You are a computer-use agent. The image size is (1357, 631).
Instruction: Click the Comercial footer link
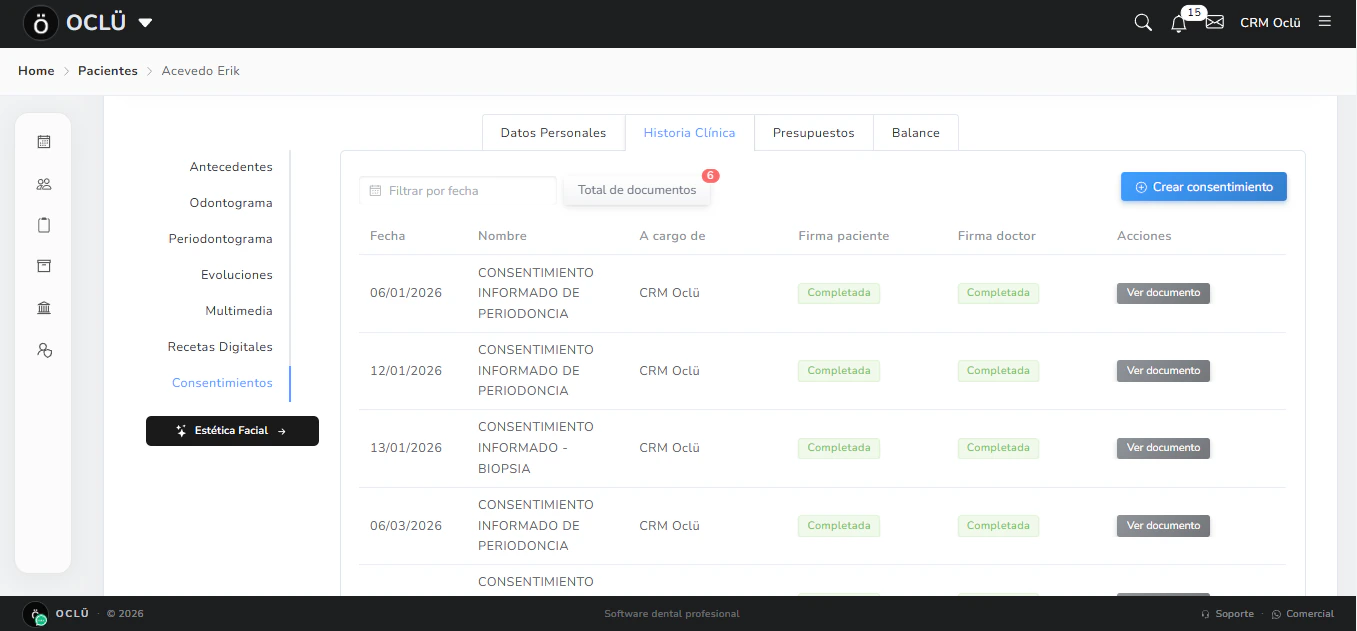coord(1302,614)
